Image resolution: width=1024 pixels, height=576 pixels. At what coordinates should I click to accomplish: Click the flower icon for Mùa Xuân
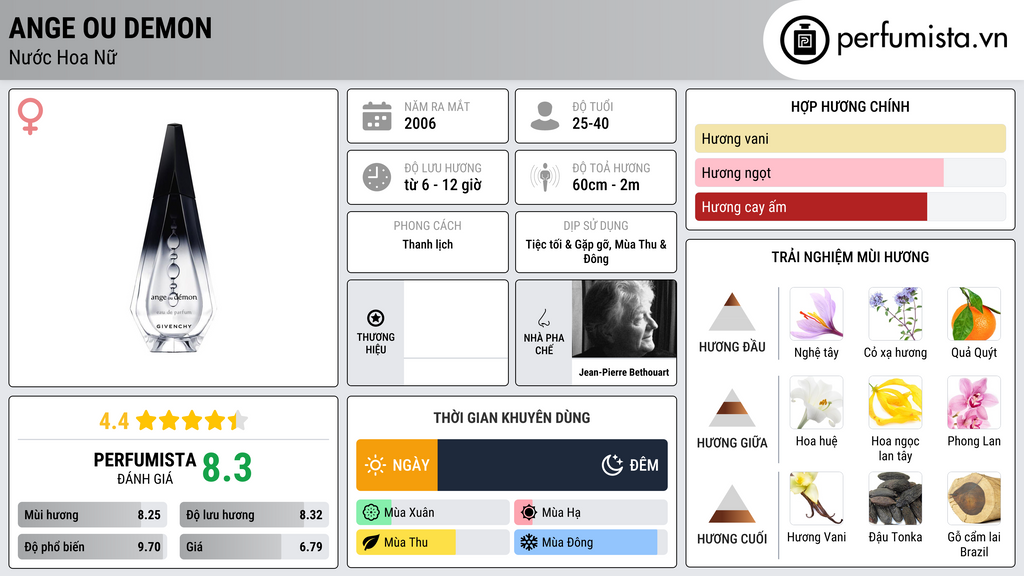[x=371, y=513]
